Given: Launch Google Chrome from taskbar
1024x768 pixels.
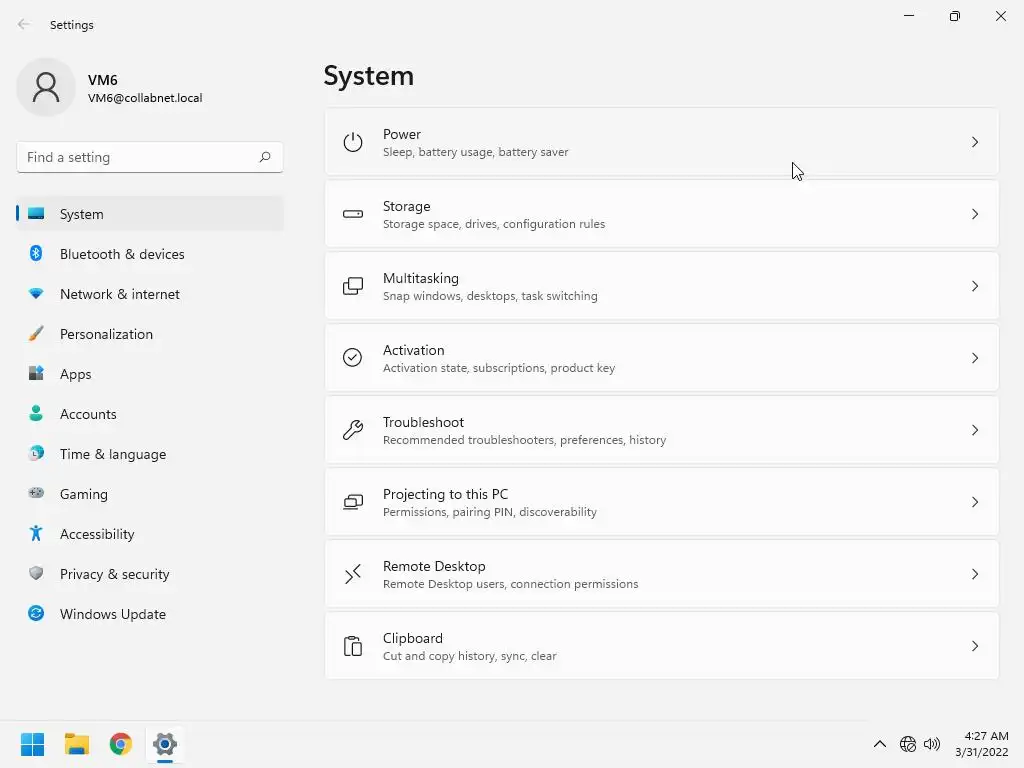Looking at the screenshot, I should tap(121, 744).
